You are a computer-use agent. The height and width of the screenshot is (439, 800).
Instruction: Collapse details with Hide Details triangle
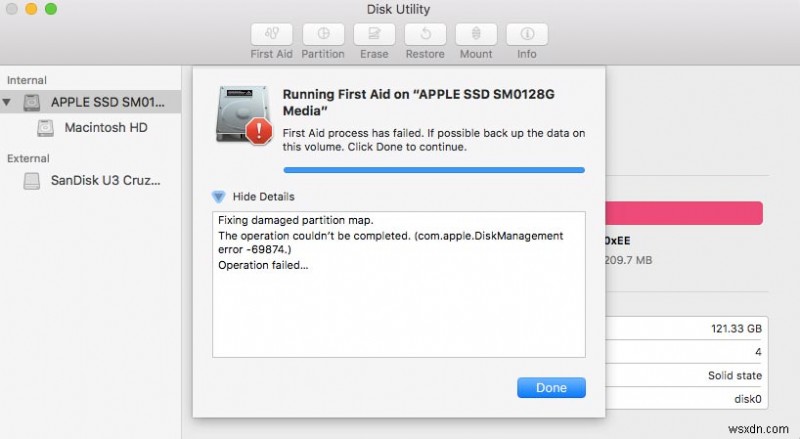[x=219, y=196]
